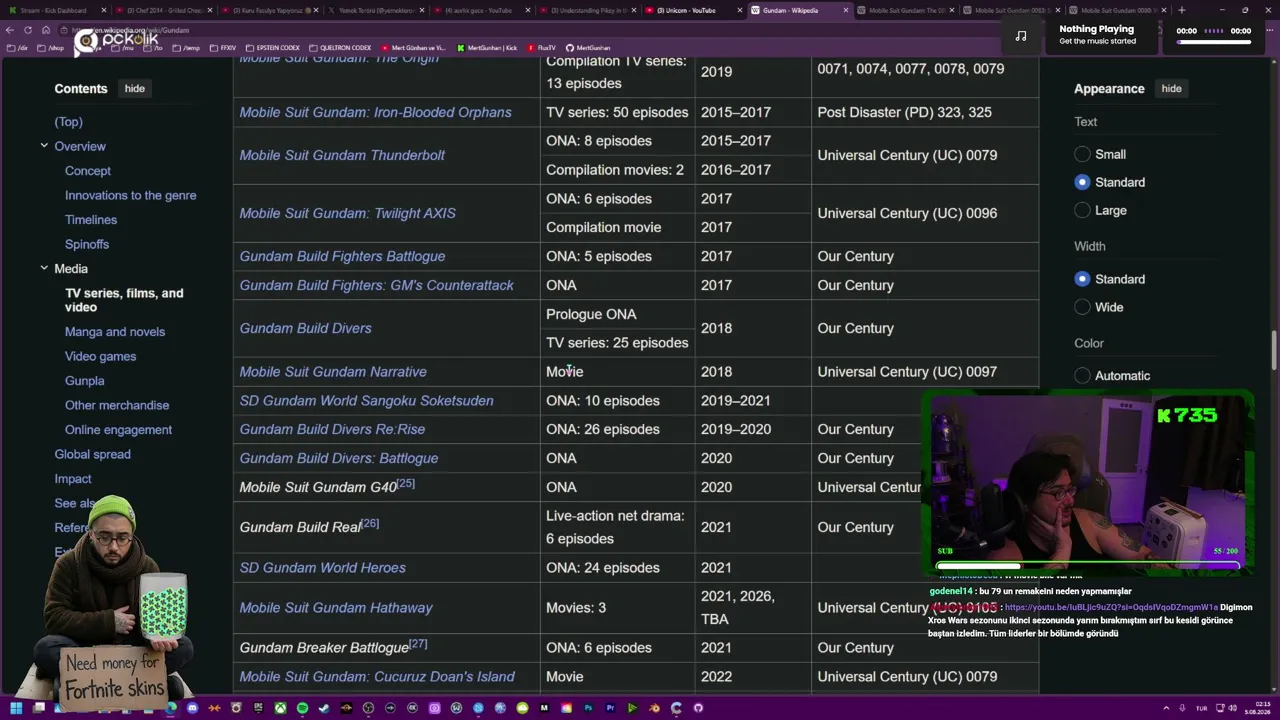
Task: Open Mobile Suit Gundam Hathaway link
Action: pos(336,608)
